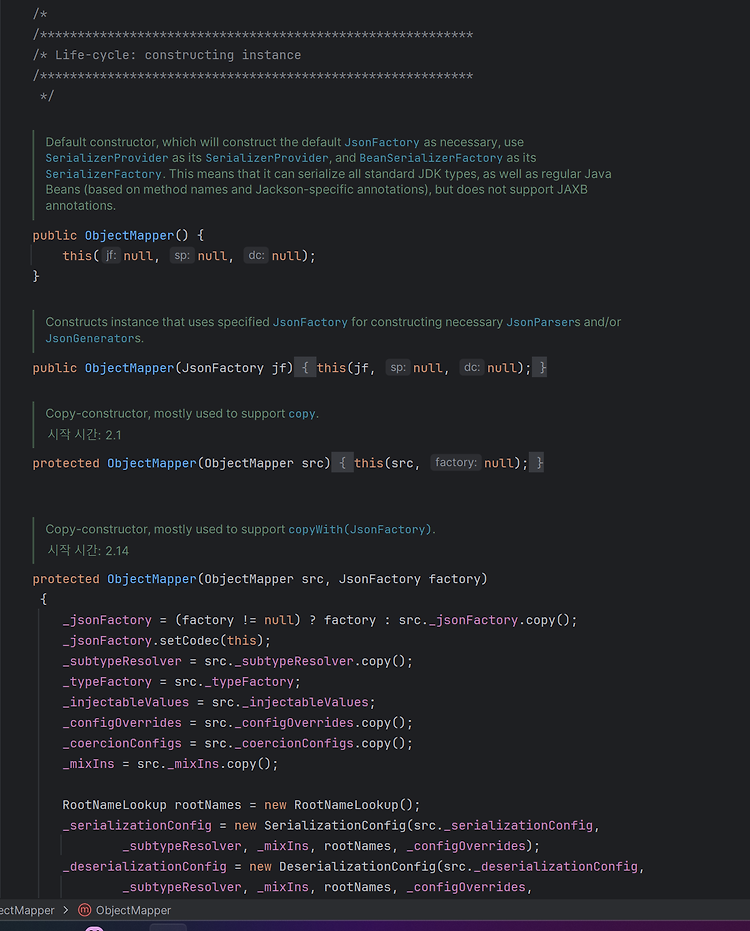This screenshot has width=750, height=931.
Task: Click 'sp:' hint after this(jf,
Action: pos(397,368)
